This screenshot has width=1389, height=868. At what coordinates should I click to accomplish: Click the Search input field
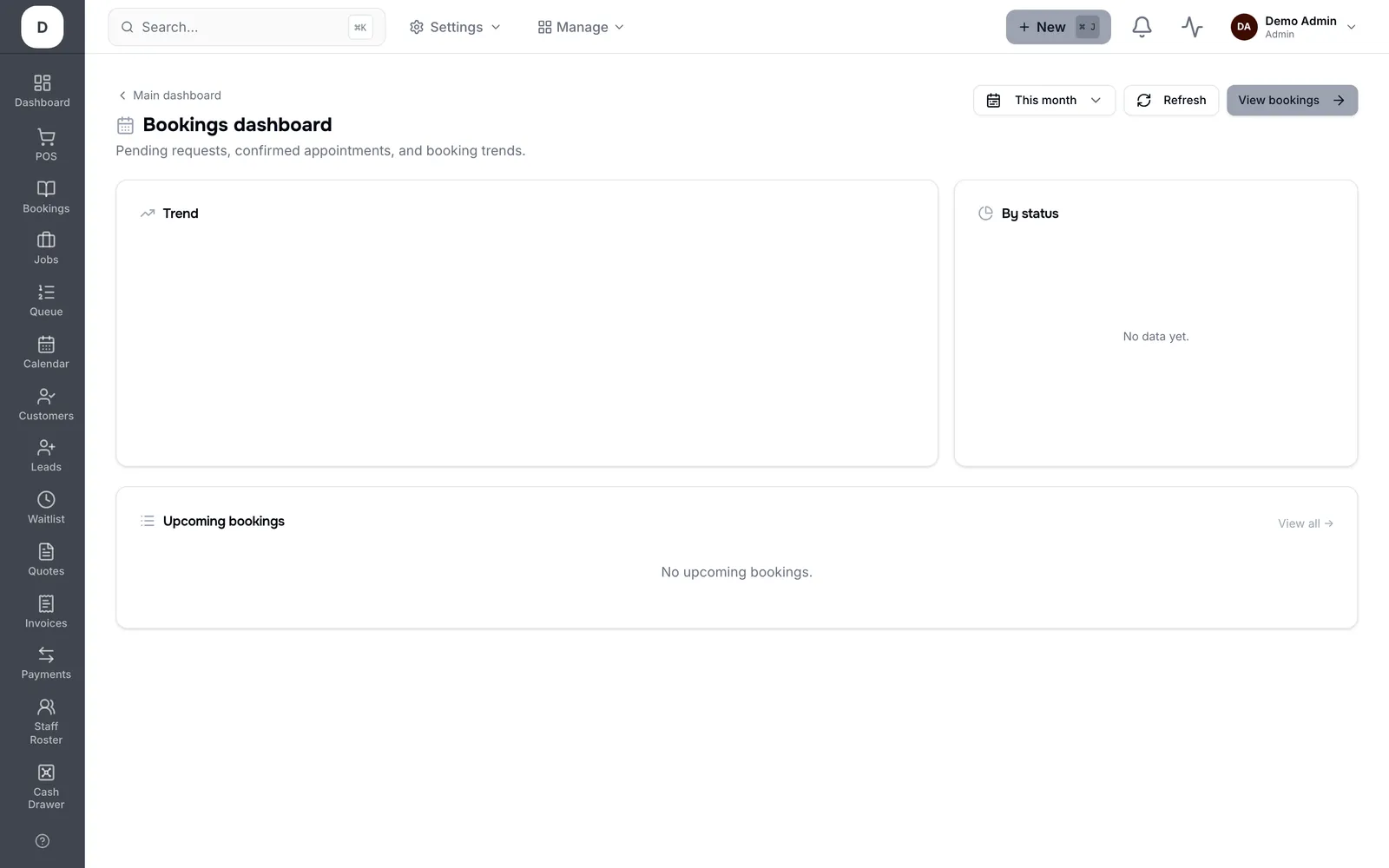pyautogui.click(x=247, y=27)
